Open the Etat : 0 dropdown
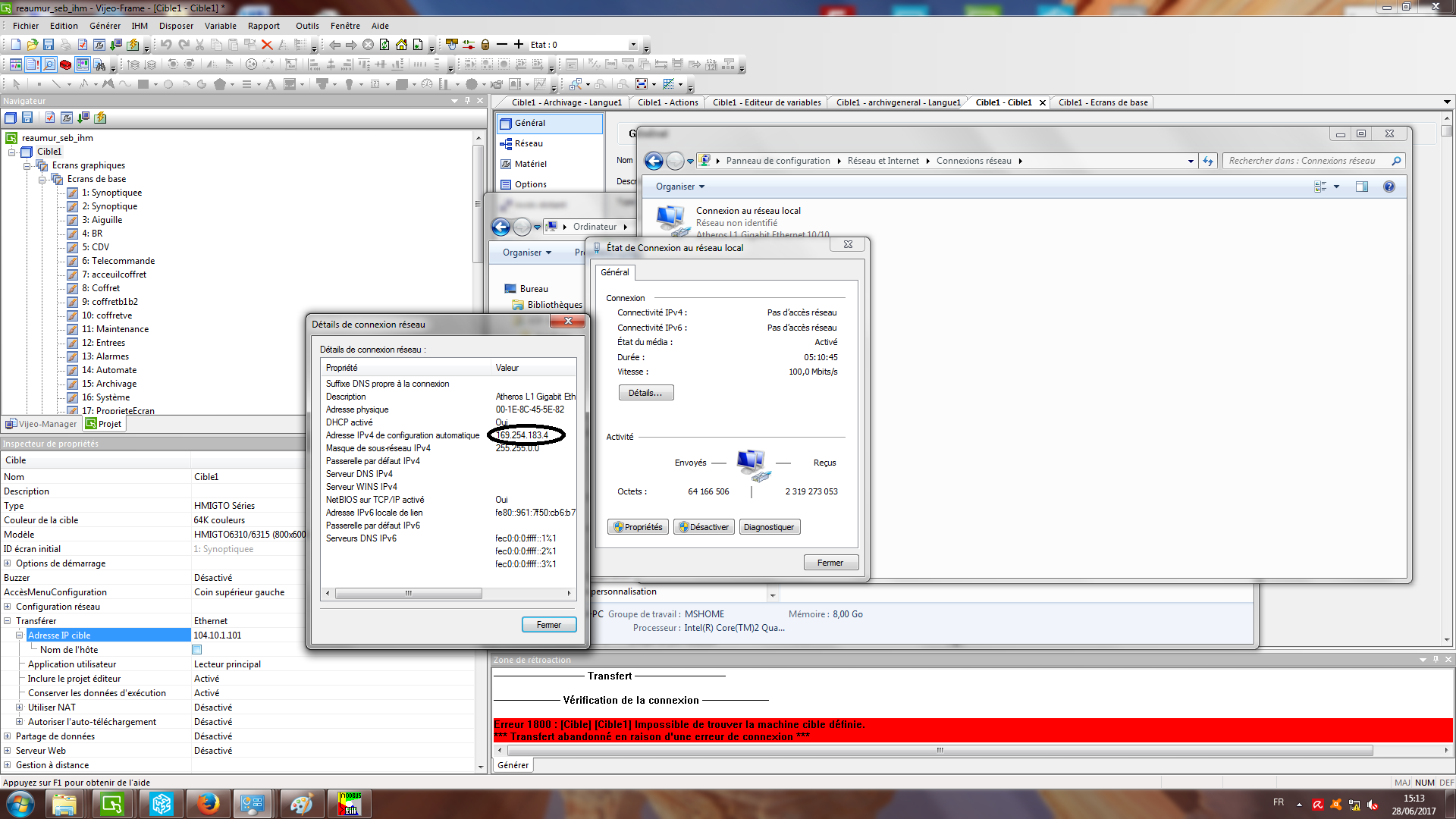Image resolution: width=1456 pixels, height=819 pixels. coord(633,45)
